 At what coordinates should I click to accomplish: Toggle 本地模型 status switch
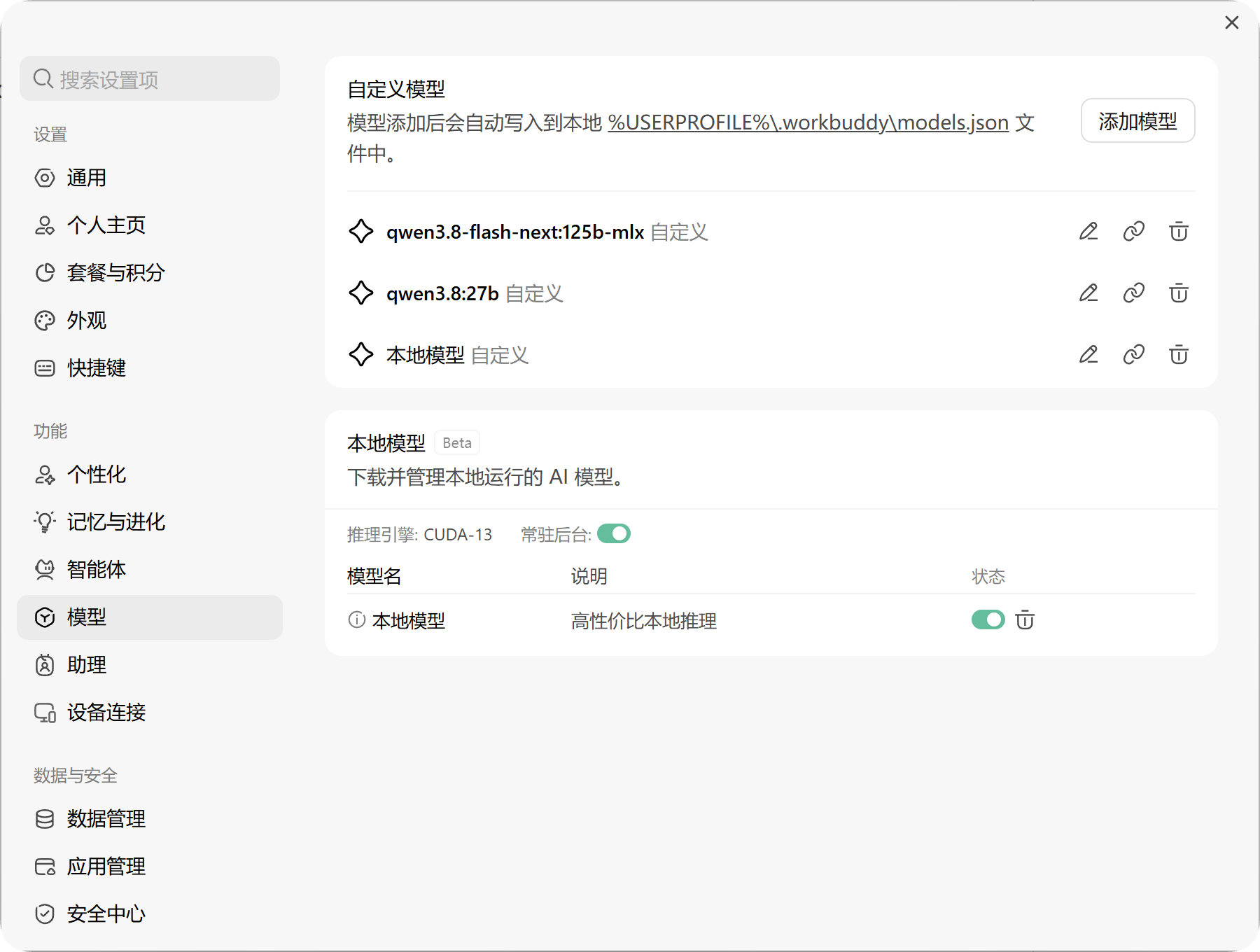(988, 620)
